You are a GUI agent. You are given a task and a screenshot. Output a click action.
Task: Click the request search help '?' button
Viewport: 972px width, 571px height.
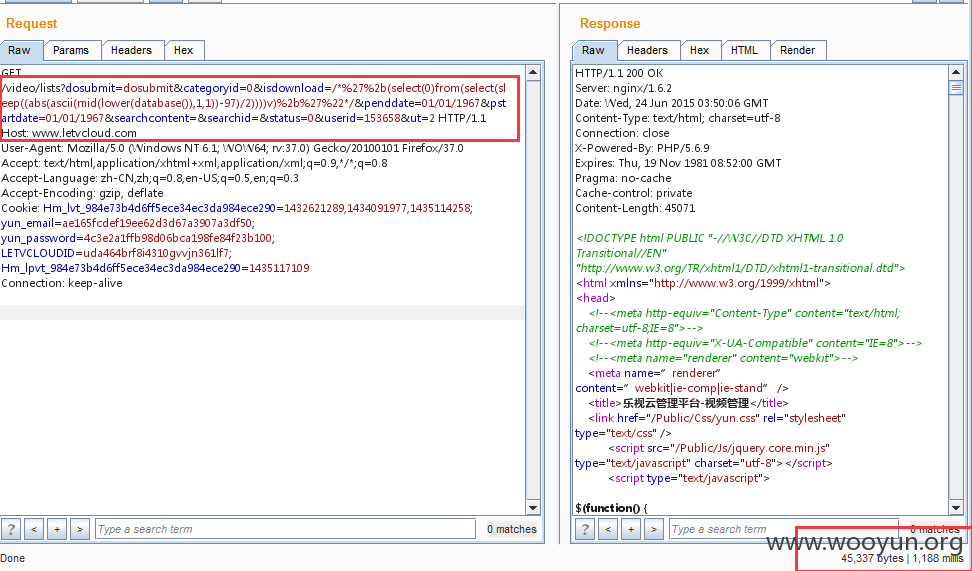[x=11, y=529]
